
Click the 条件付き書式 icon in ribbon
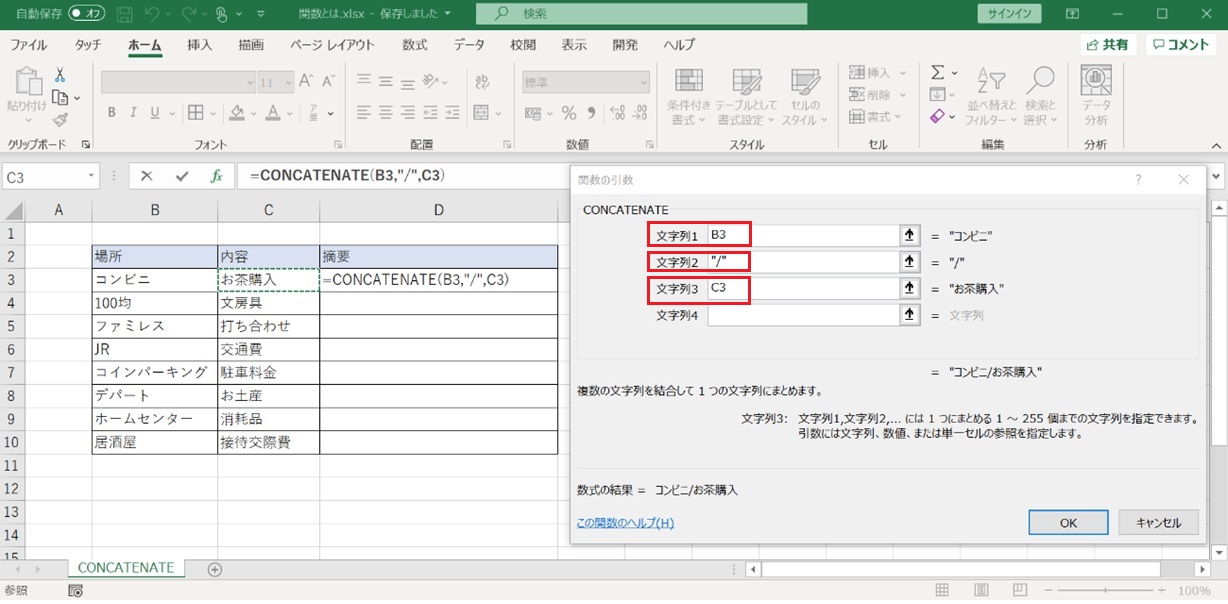[x=688, y=98]
